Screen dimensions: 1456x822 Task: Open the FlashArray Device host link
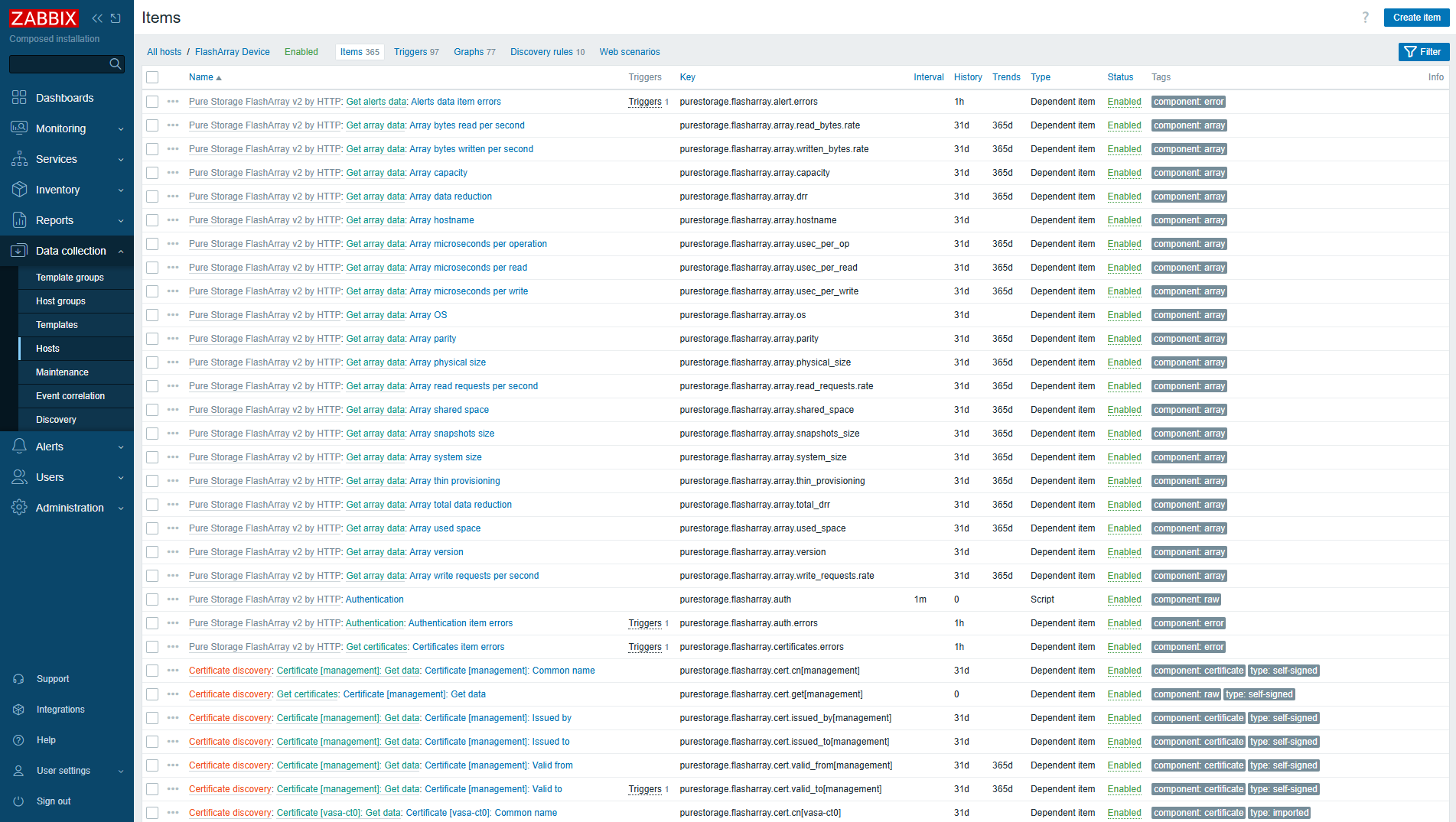[233, 52]
